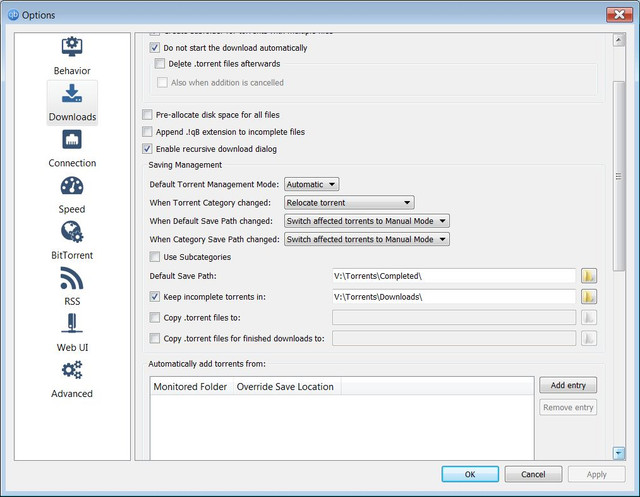
Task: Open Default Torrent Management Mode dropdown
Action: 311,184
